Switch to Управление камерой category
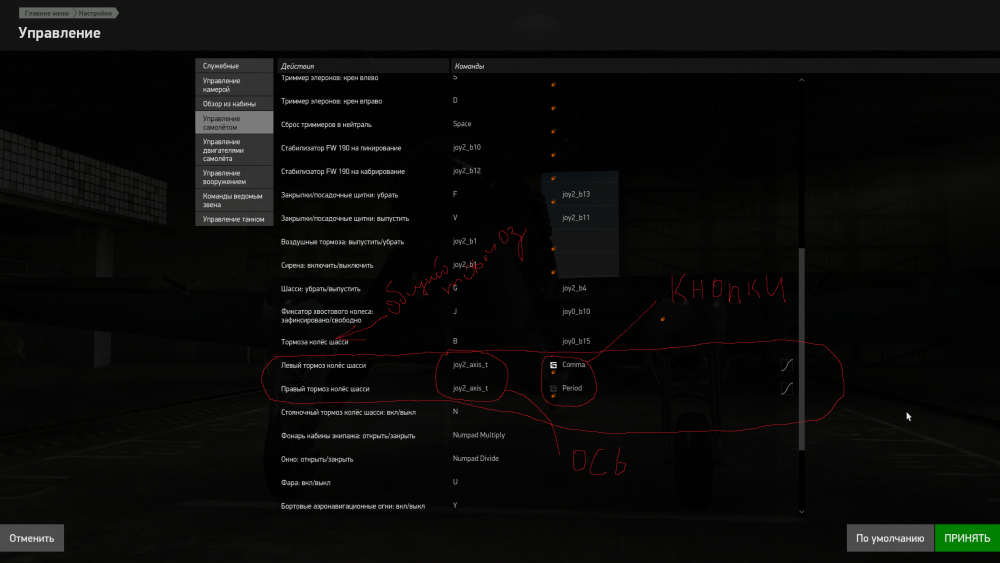1000x563 pixels. [x=234, y=85]
